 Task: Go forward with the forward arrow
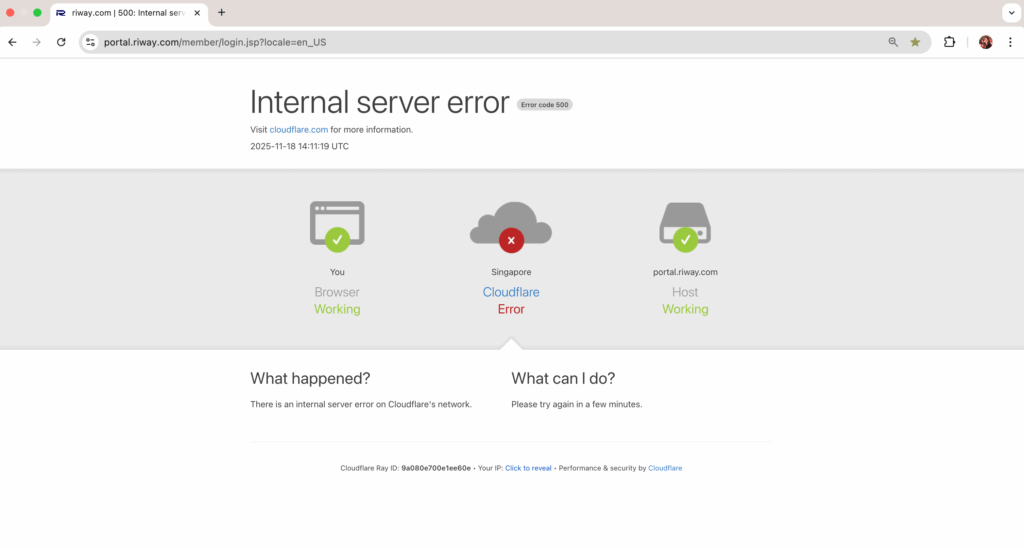click(37, 42)
